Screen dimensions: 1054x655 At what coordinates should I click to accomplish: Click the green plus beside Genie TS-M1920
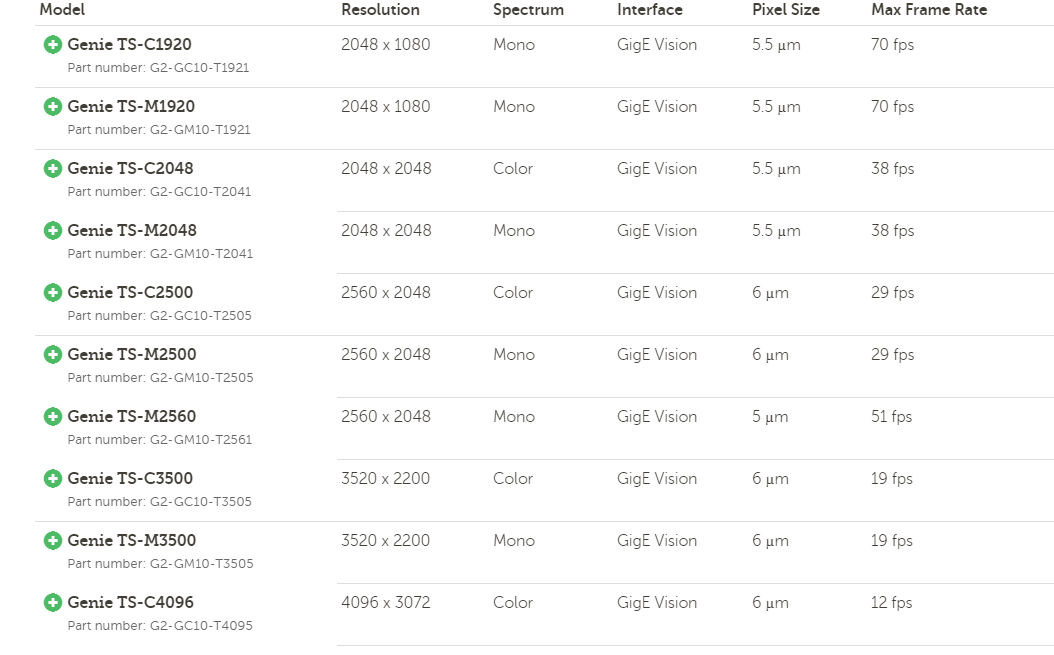click(x=53, y=107)
